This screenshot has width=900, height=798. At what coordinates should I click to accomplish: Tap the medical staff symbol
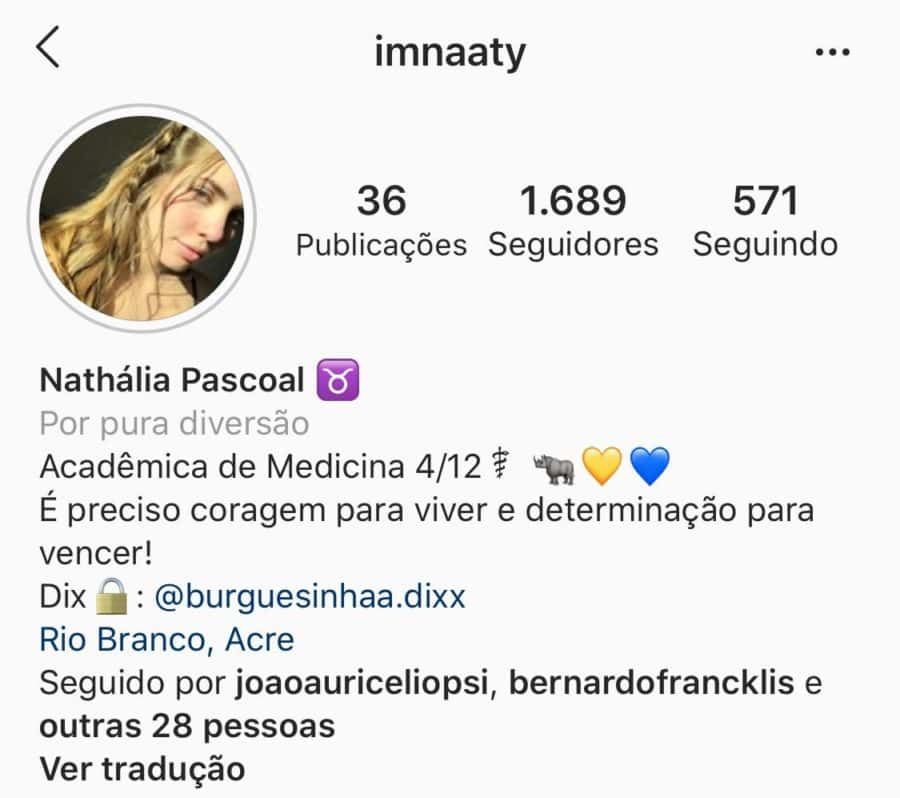pyautogui.click(x=501, y=465)
